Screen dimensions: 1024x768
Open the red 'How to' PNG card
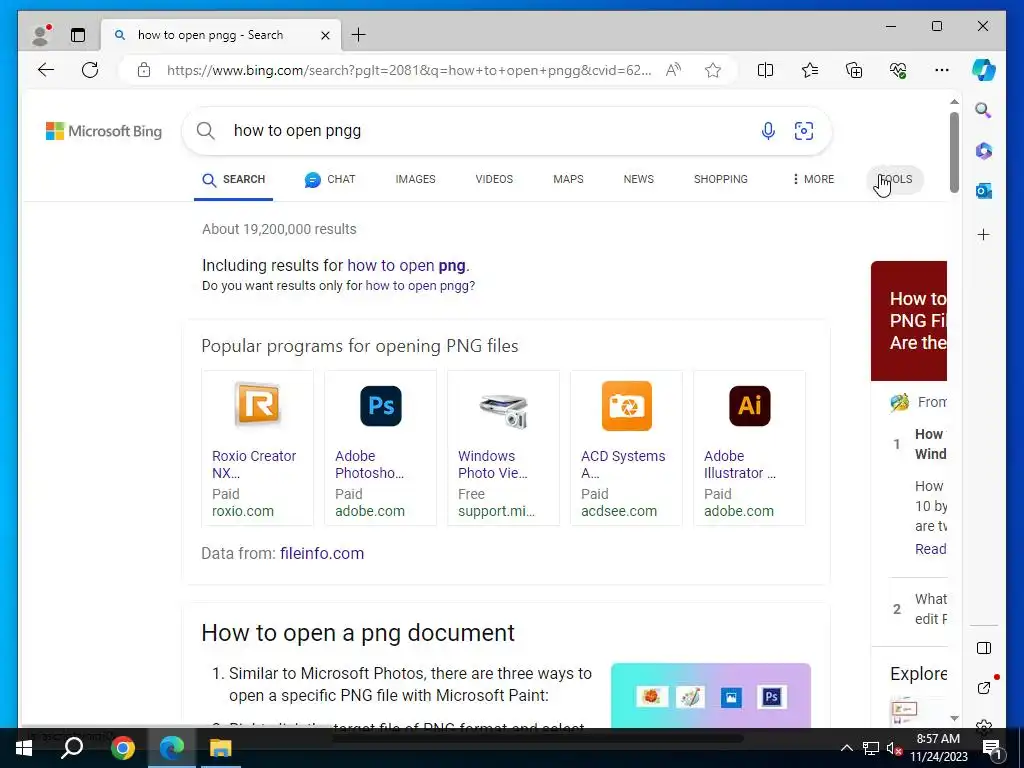(908, 321)
